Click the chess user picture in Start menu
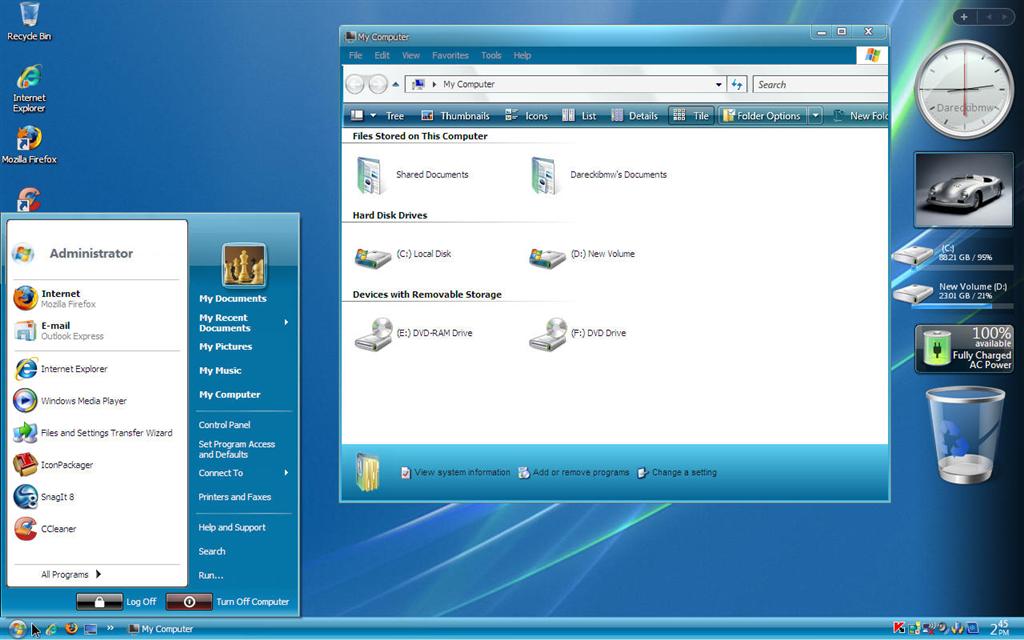The width and height of the screenshot is (1024, 640). pos(244,265)
